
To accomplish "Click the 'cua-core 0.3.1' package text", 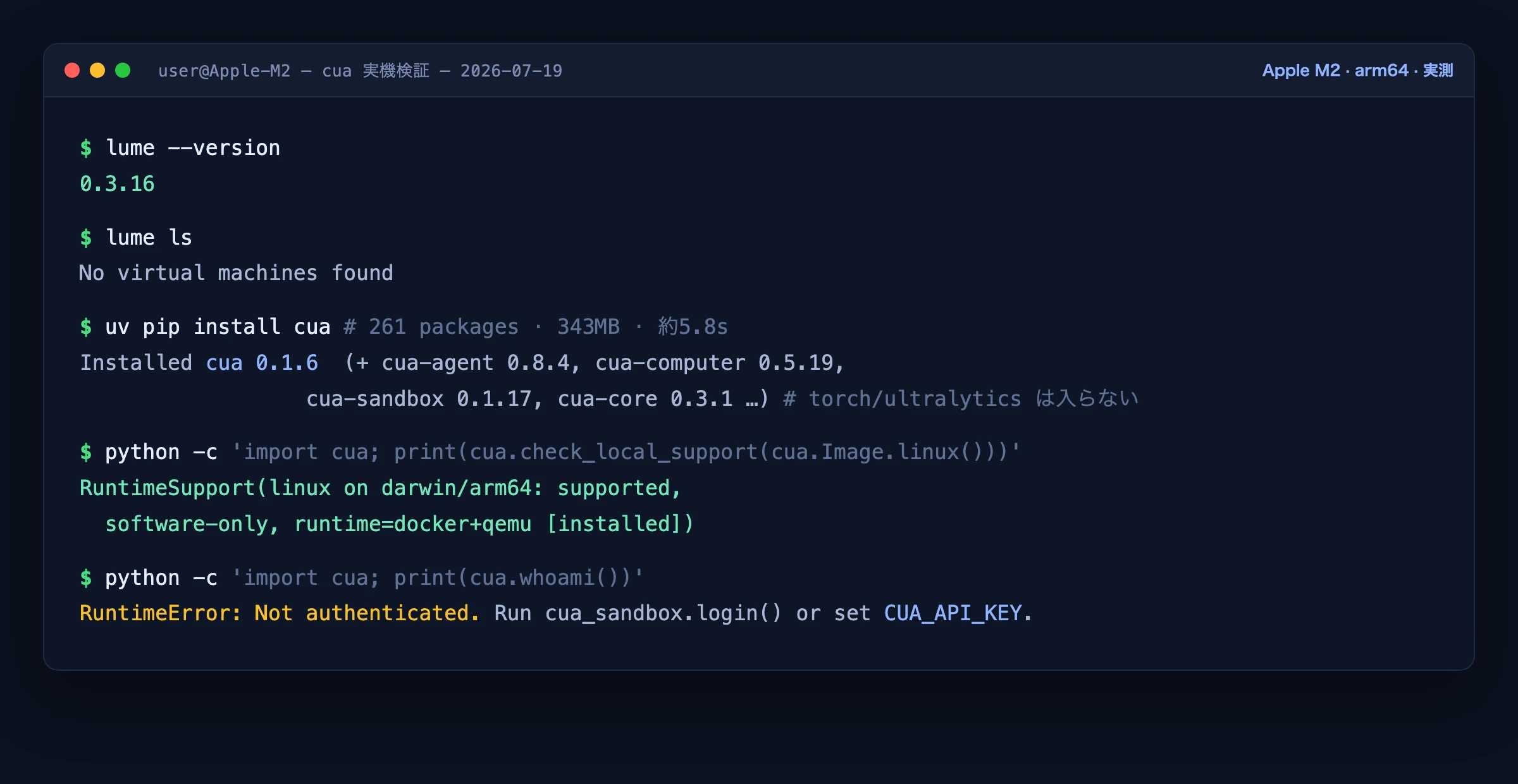I will [645, 399].
